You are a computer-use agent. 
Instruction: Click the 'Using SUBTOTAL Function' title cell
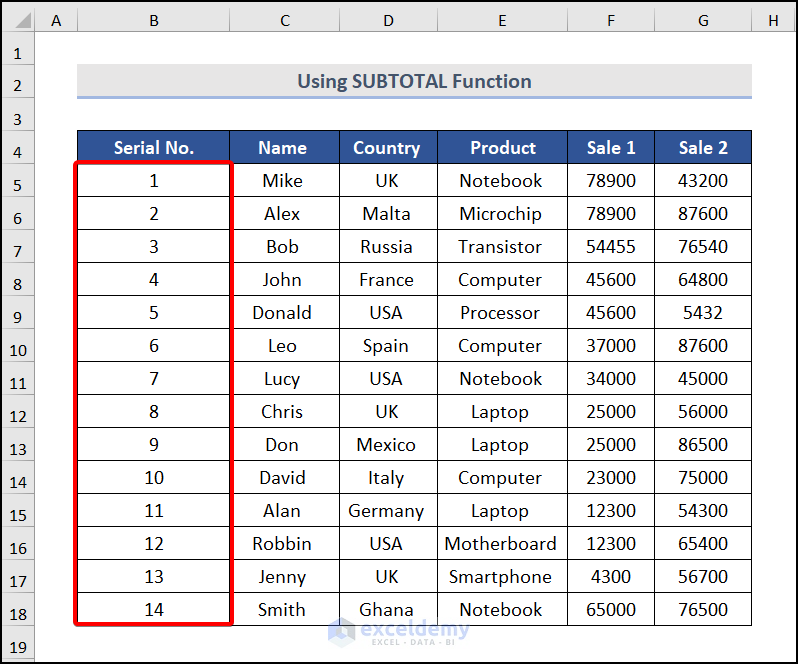414,81
